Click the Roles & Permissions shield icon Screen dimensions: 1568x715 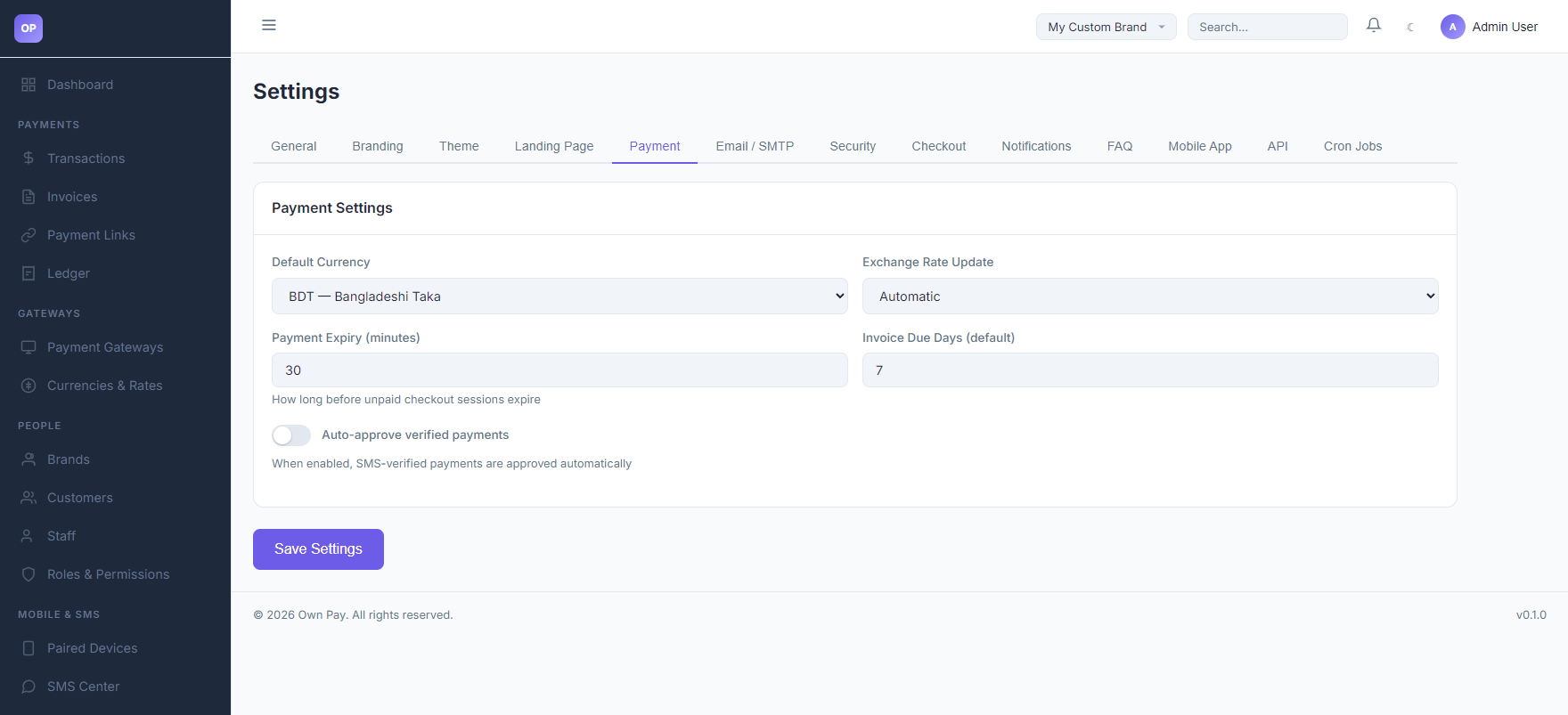point(29,574)
